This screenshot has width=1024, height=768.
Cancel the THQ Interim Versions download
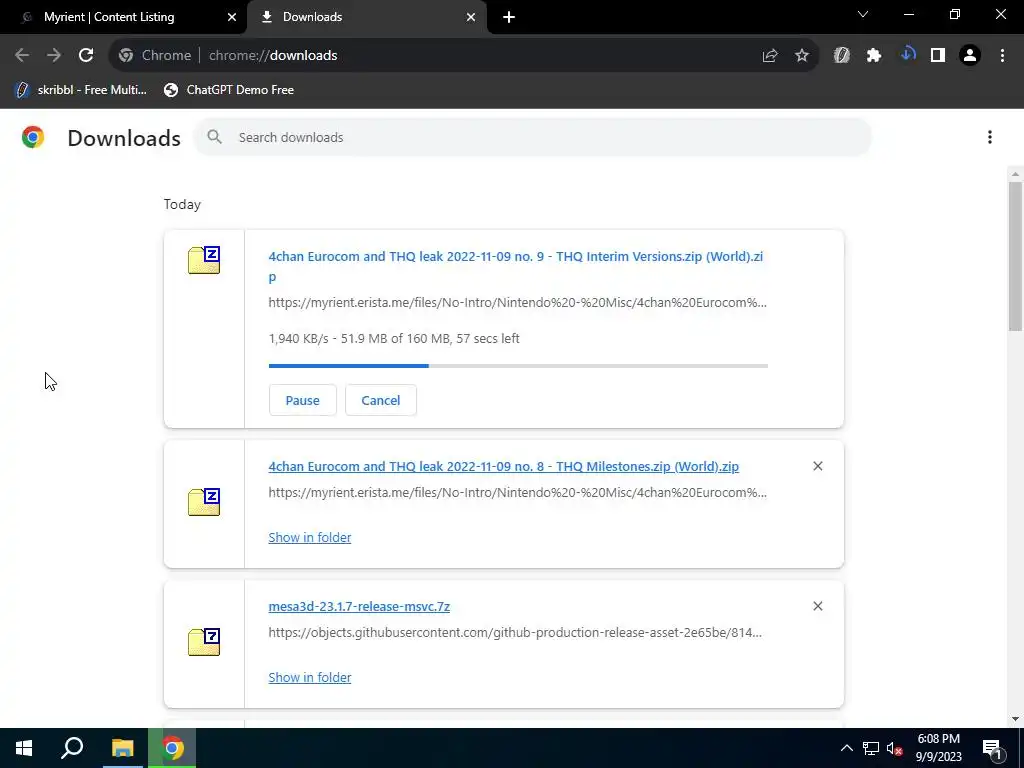coord(381,400)
